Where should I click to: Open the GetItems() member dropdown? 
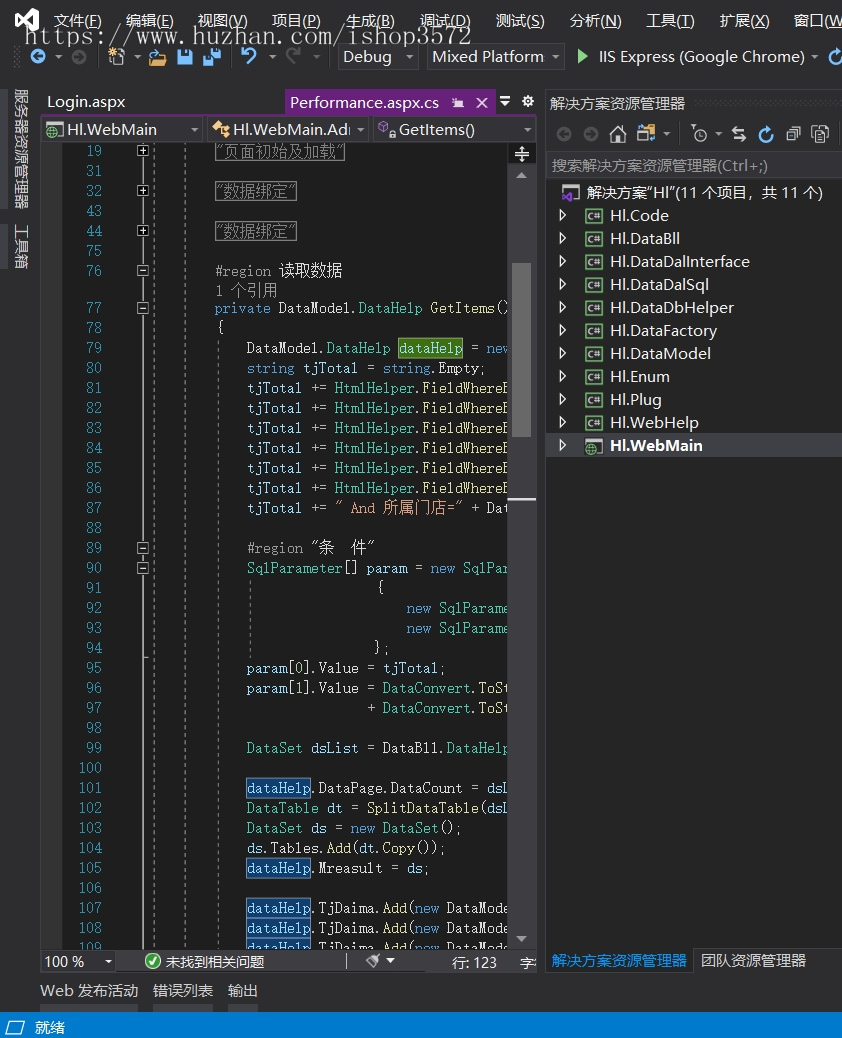pos(454,129)
